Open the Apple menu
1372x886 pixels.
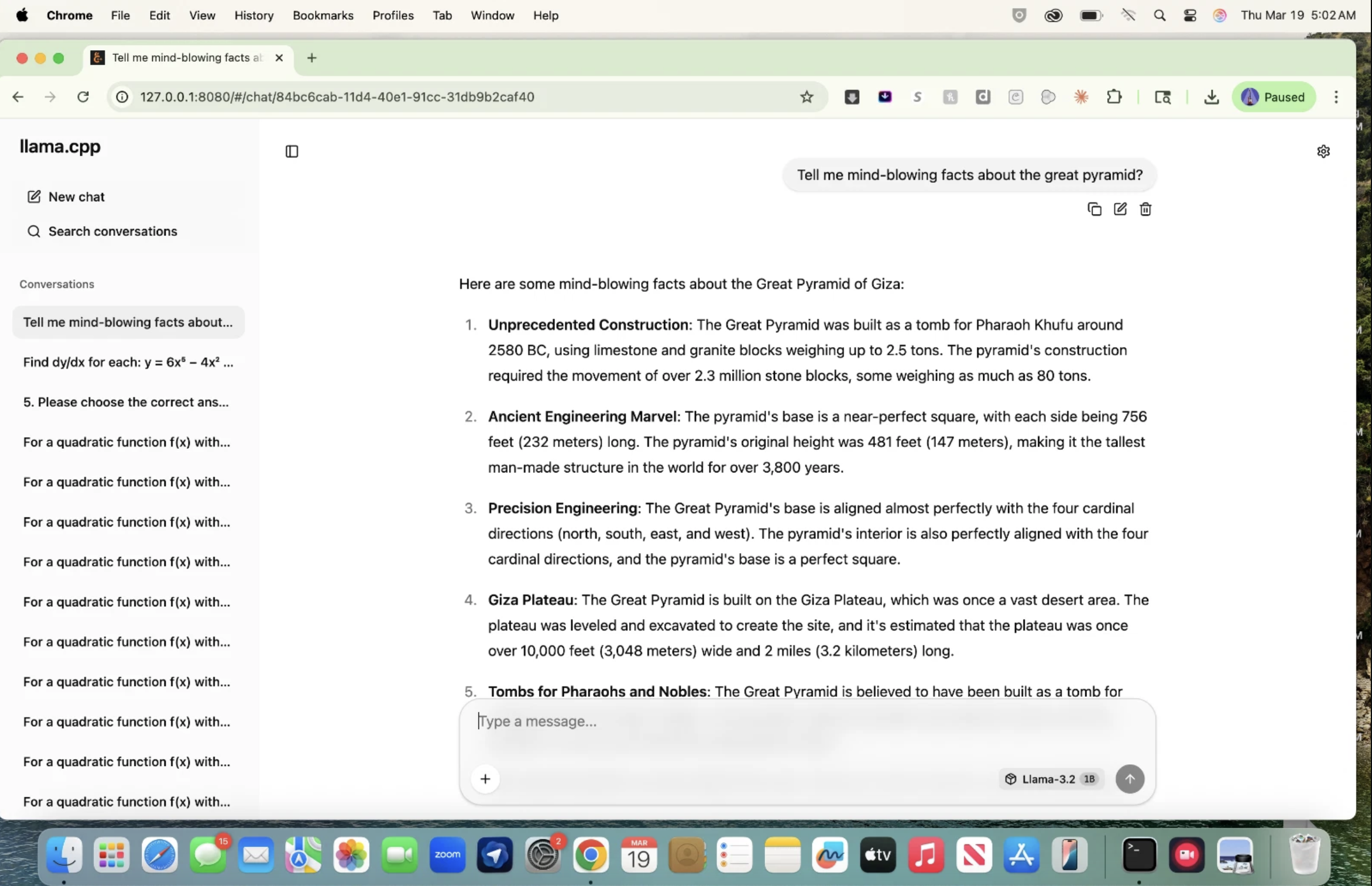[22, 16]
